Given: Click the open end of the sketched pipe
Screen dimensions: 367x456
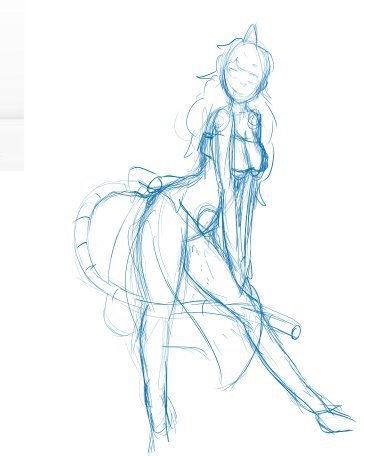Looking at the screenshot, I should tap(296, 332).
